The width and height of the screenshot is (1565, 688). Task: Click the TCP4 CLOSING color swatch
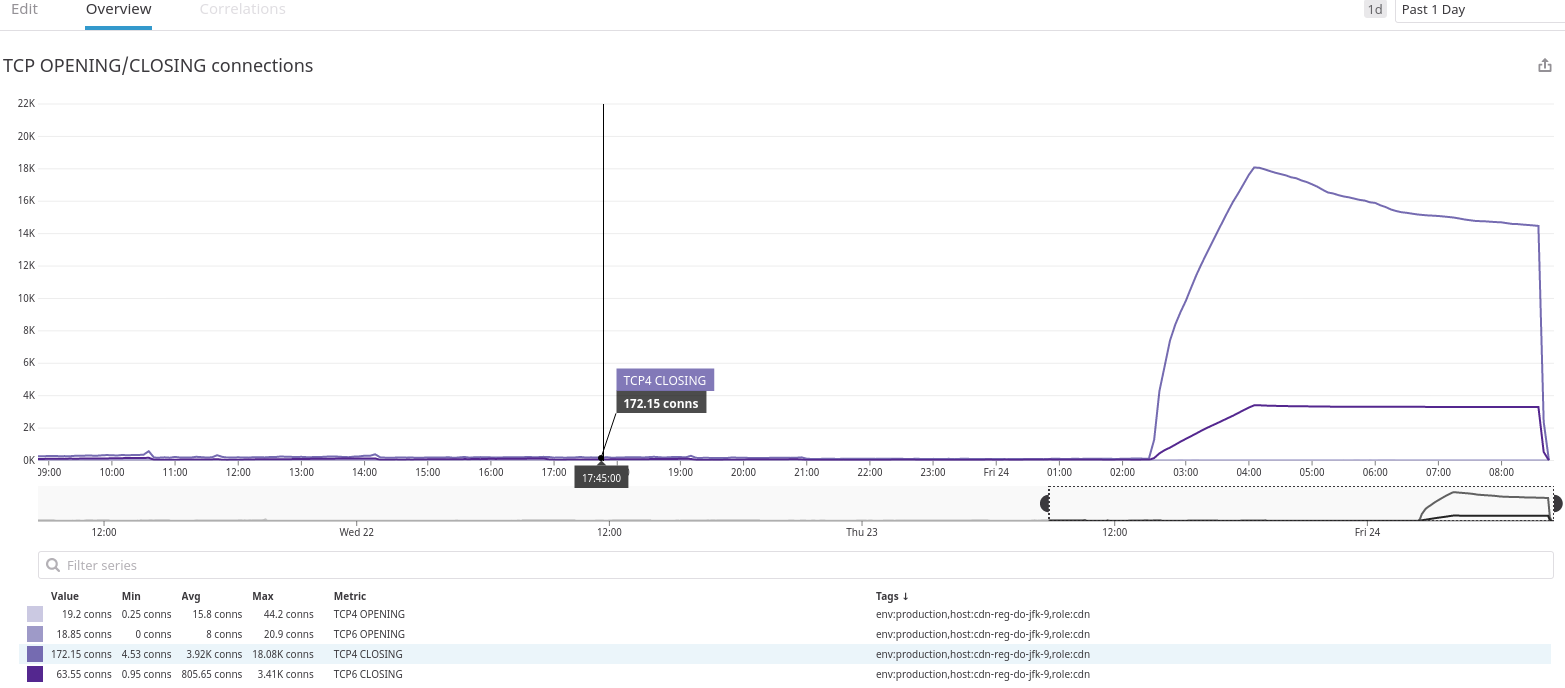click(x=35, y=654)
